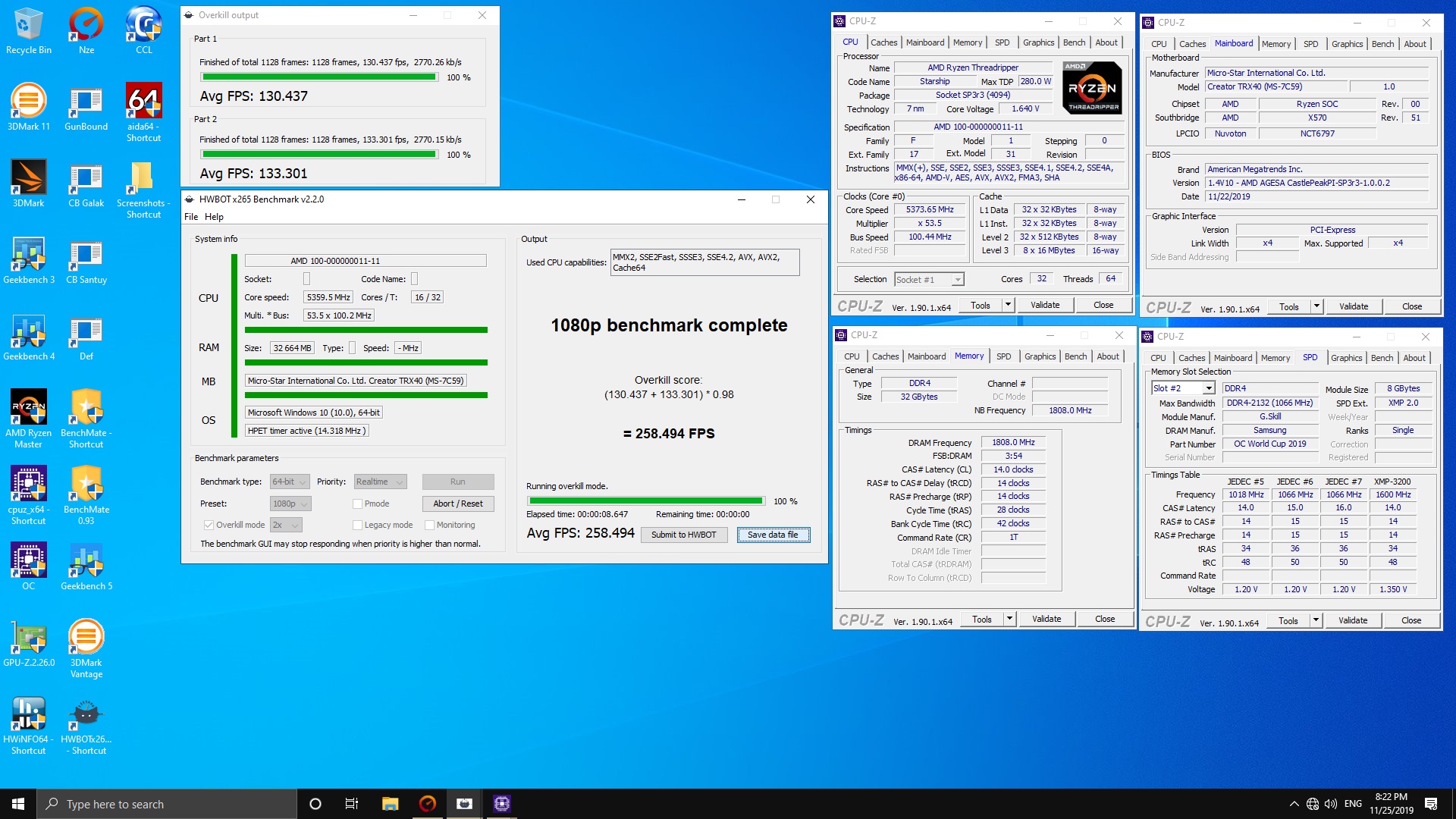
Task: Click the Running overkill mode progress bar
Action: click(x=646, y=501)
